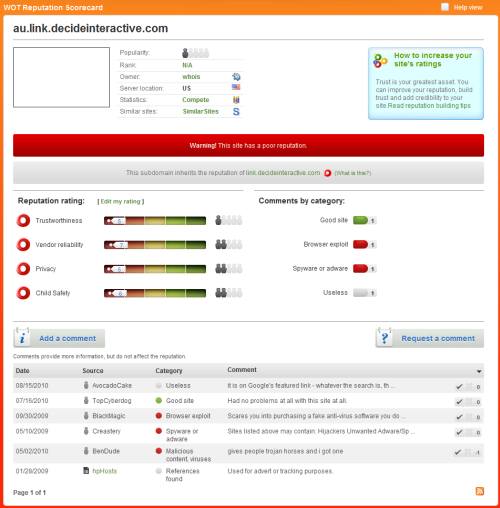Open the whois owner lookup icon

click(236, 77)
